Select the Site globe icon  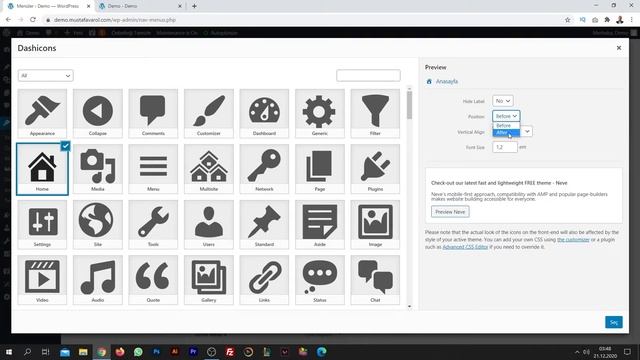98,224
